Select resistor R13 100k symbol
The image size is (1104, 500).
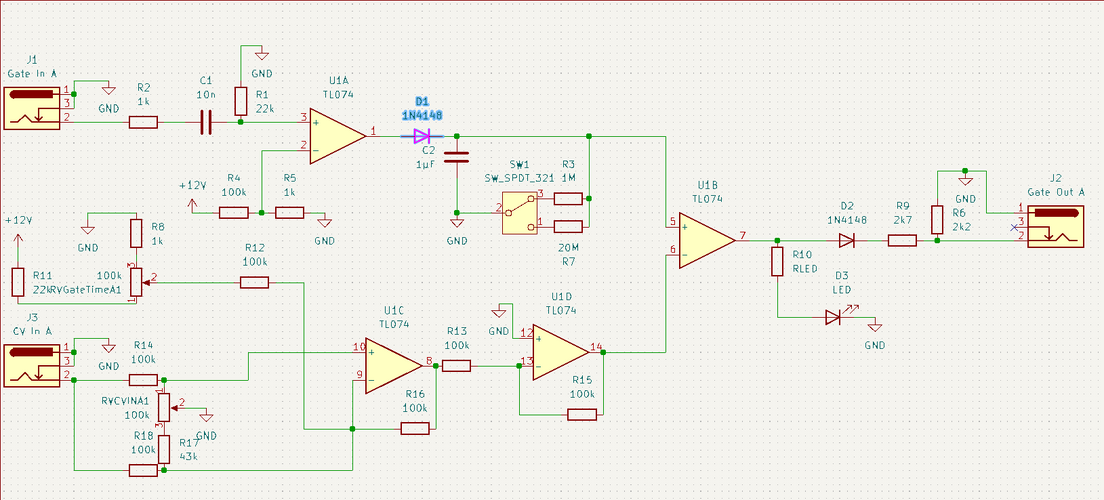coord(457,366)
